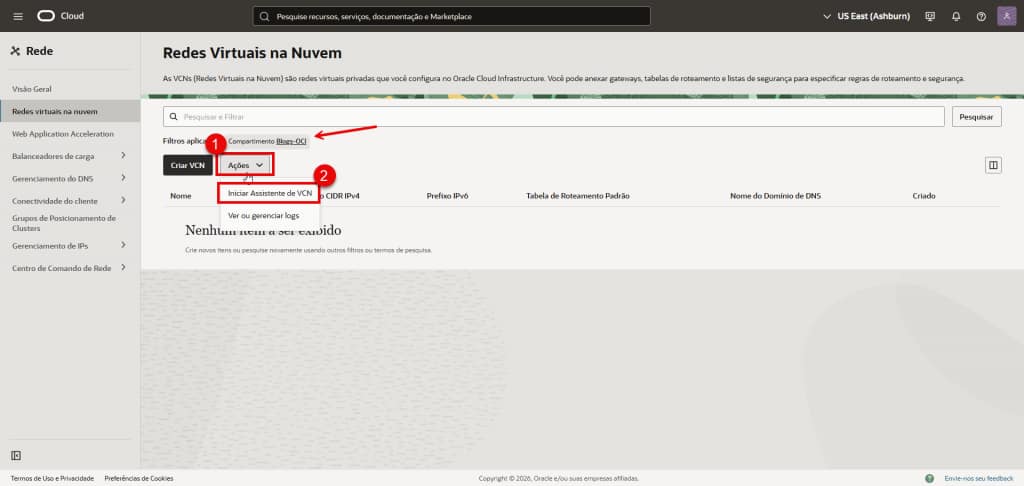1024x486 pixels.
Task: Click the global search resources field
Action: tap(451, 16)
